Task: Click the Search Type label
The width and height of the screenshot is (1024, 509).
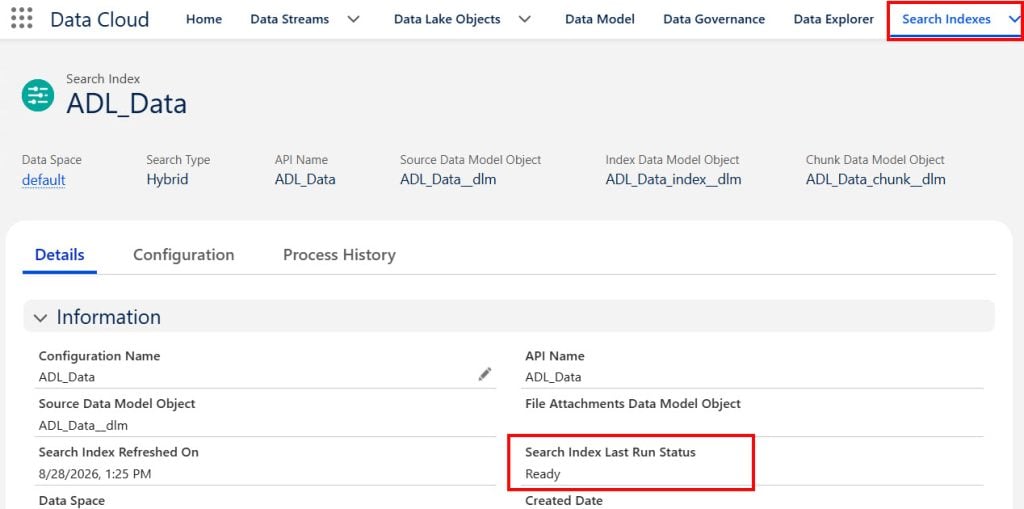Action: click(178, 160)
